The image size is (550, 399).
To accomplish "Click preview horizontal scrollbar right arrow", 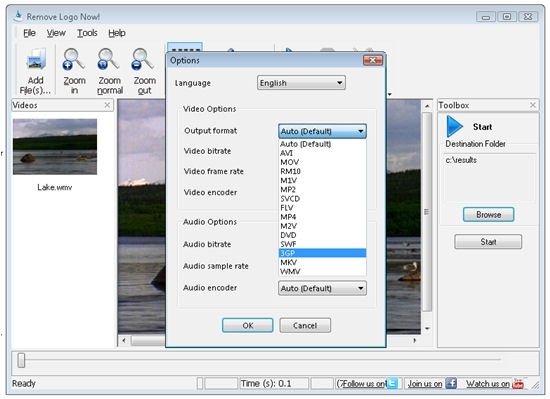I will pyautogui.click(x=415, y=340).
